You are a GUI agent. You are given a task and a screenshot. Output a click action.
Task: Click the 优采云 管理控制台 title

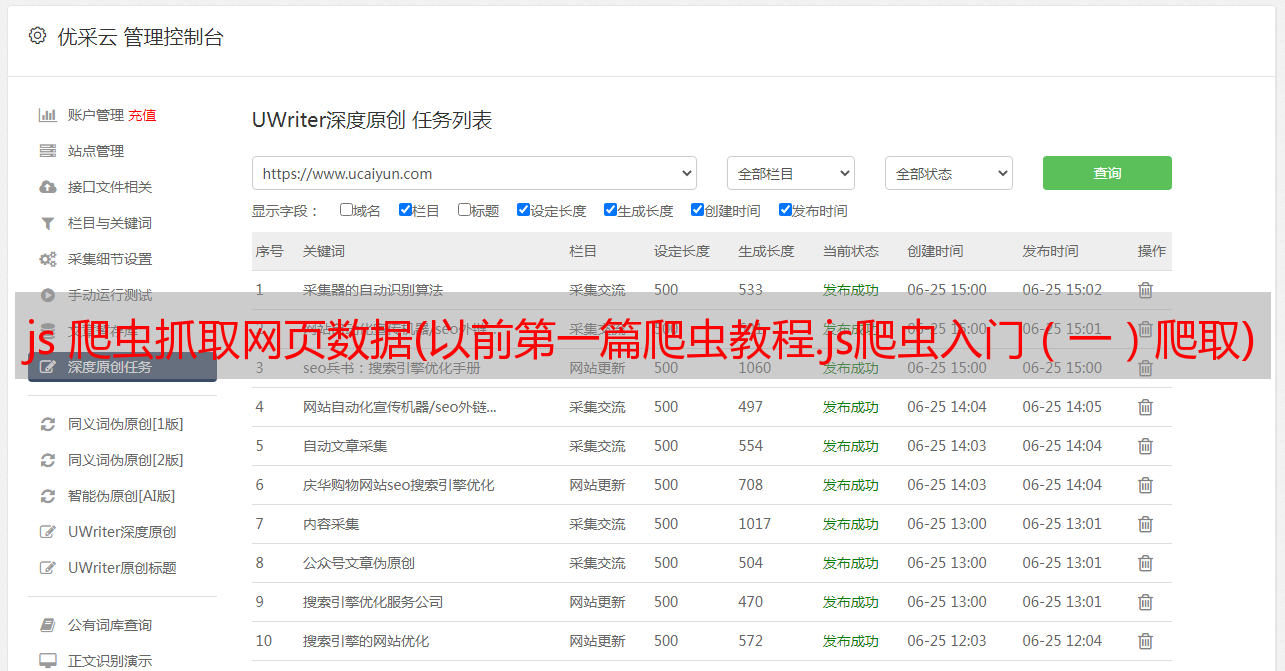coord(140,37)
